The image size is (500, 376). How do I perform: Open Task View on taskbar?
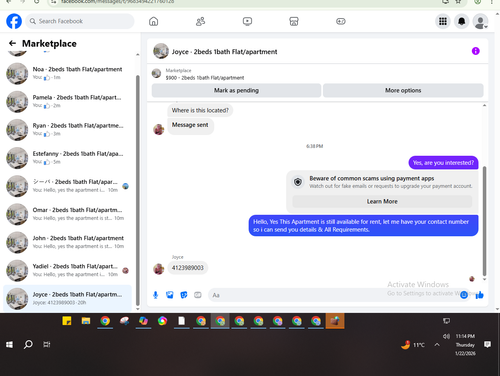pos(47,344)
